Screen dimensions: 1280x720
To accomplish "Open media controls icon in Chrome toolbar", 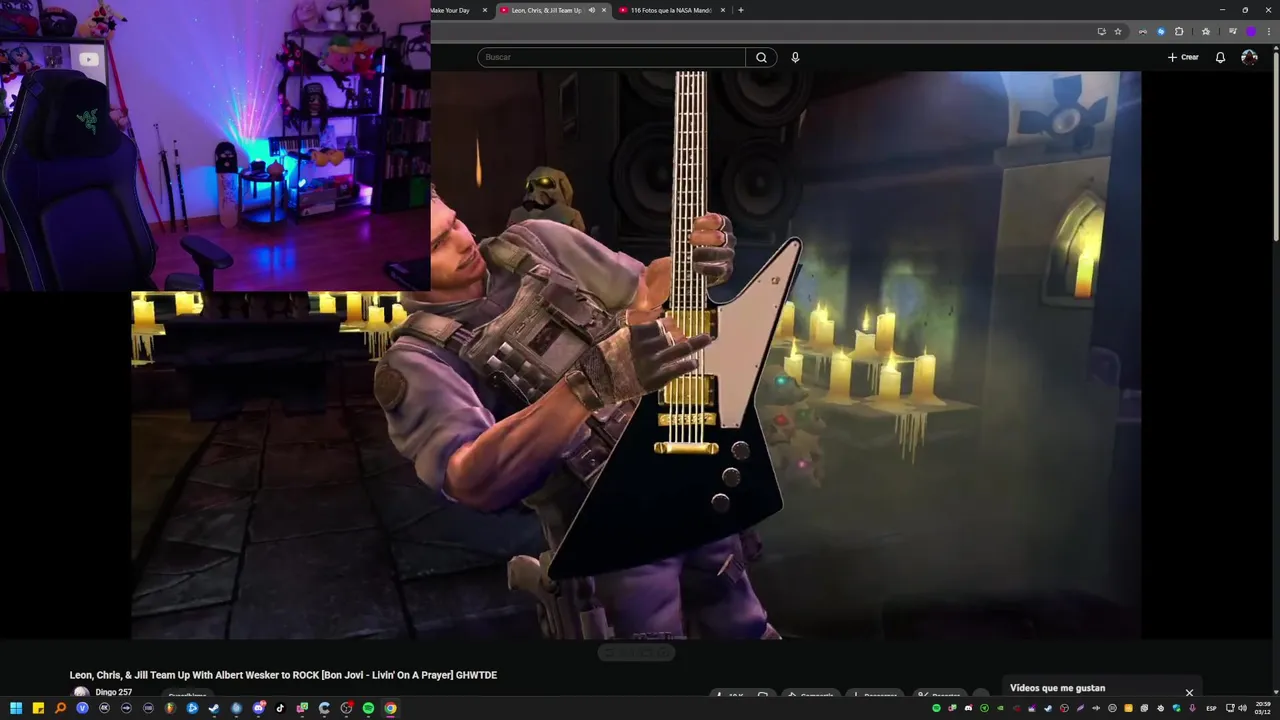I will coord(1233,31).
